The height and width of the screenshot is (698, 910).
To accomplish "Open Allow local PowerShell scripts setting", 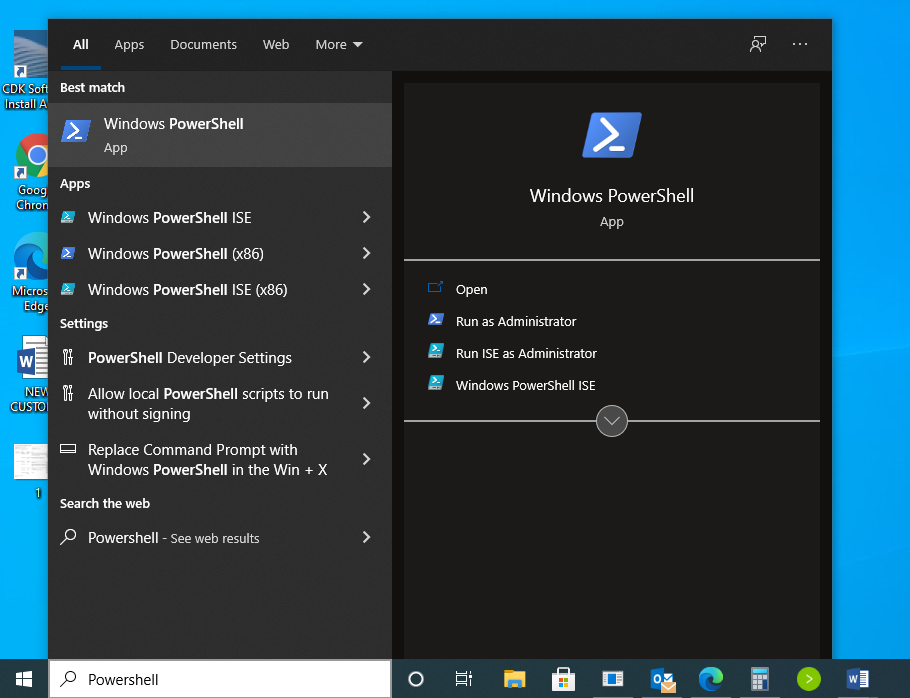I will (x=208, y=403).
